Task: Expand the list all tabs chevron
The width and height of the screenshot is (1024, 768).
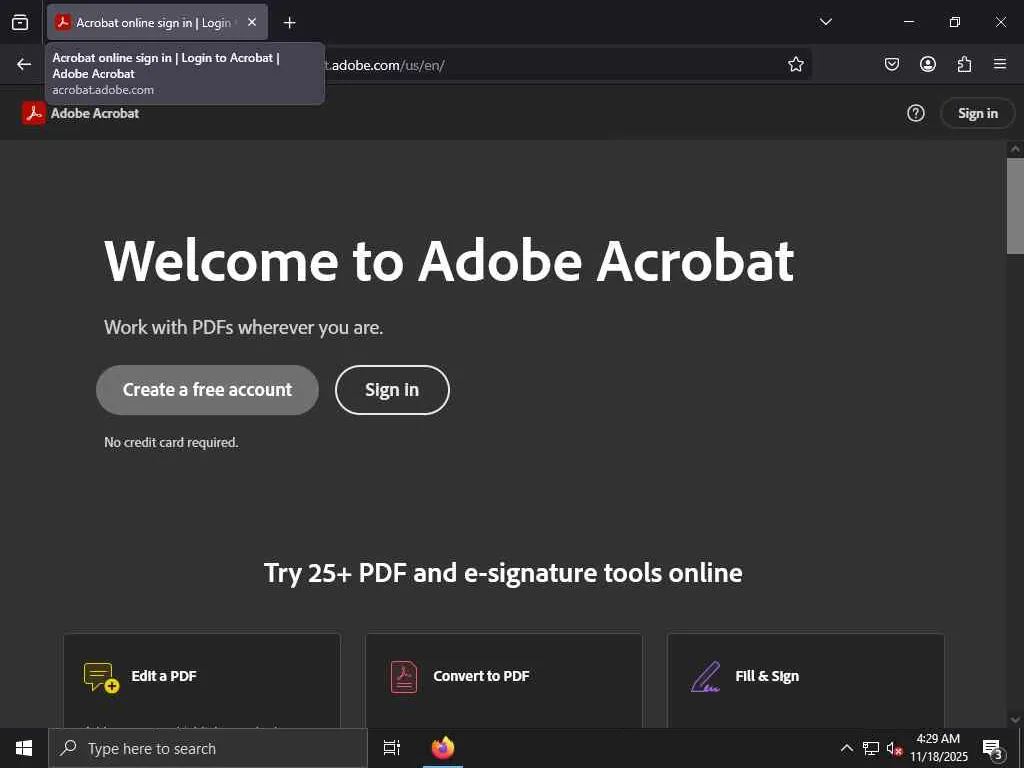Action: (x=825, y=22)
